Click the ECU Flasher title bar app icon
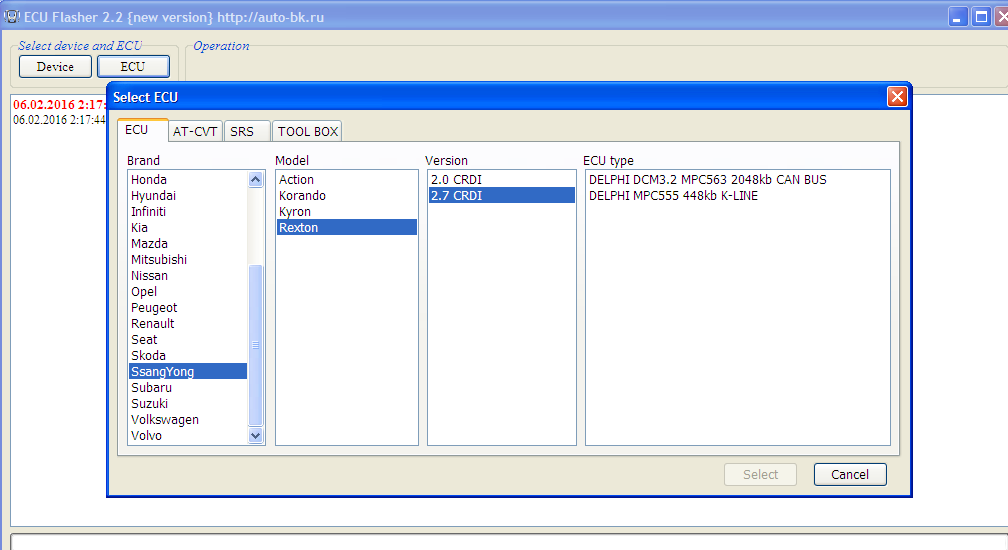 click(x=12, y=17)
